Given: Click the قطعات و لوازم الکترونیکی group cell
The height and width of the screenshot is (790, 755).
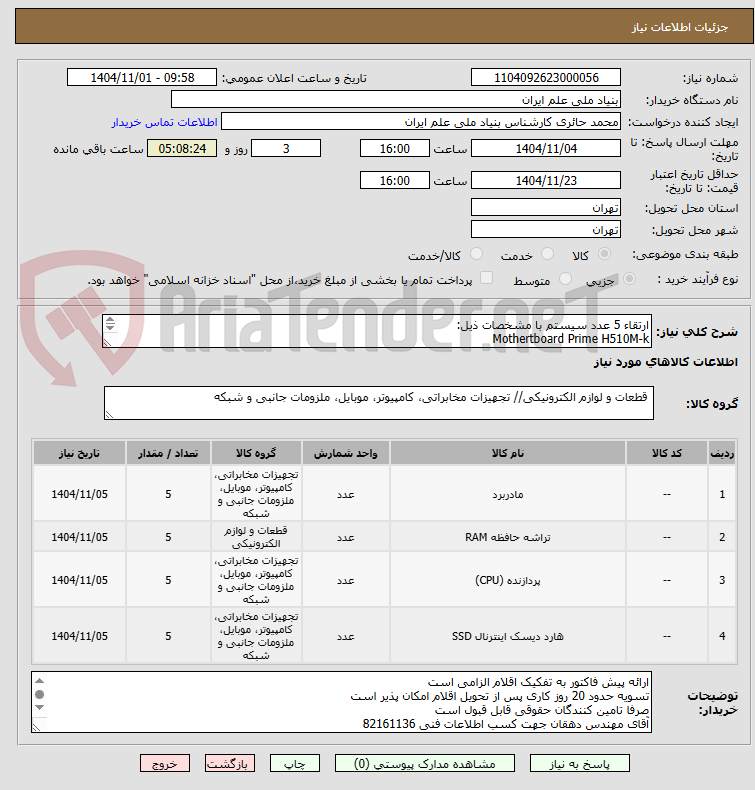Looking at the screenshot, I should point(256,537).
